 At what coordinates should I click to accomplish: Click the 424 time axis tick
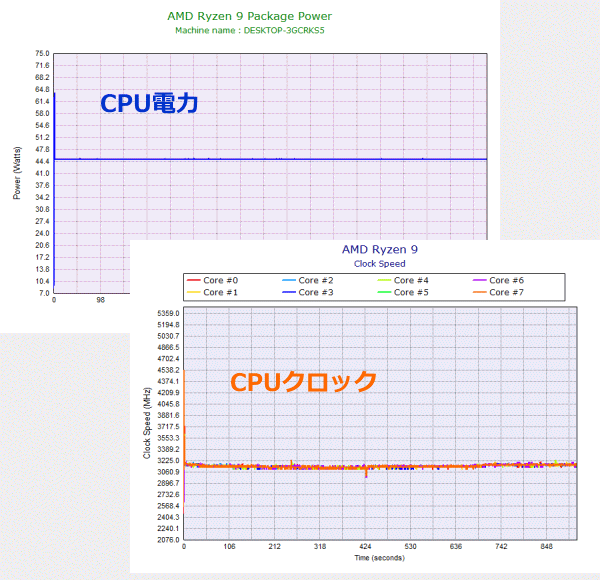pos(365,546)
